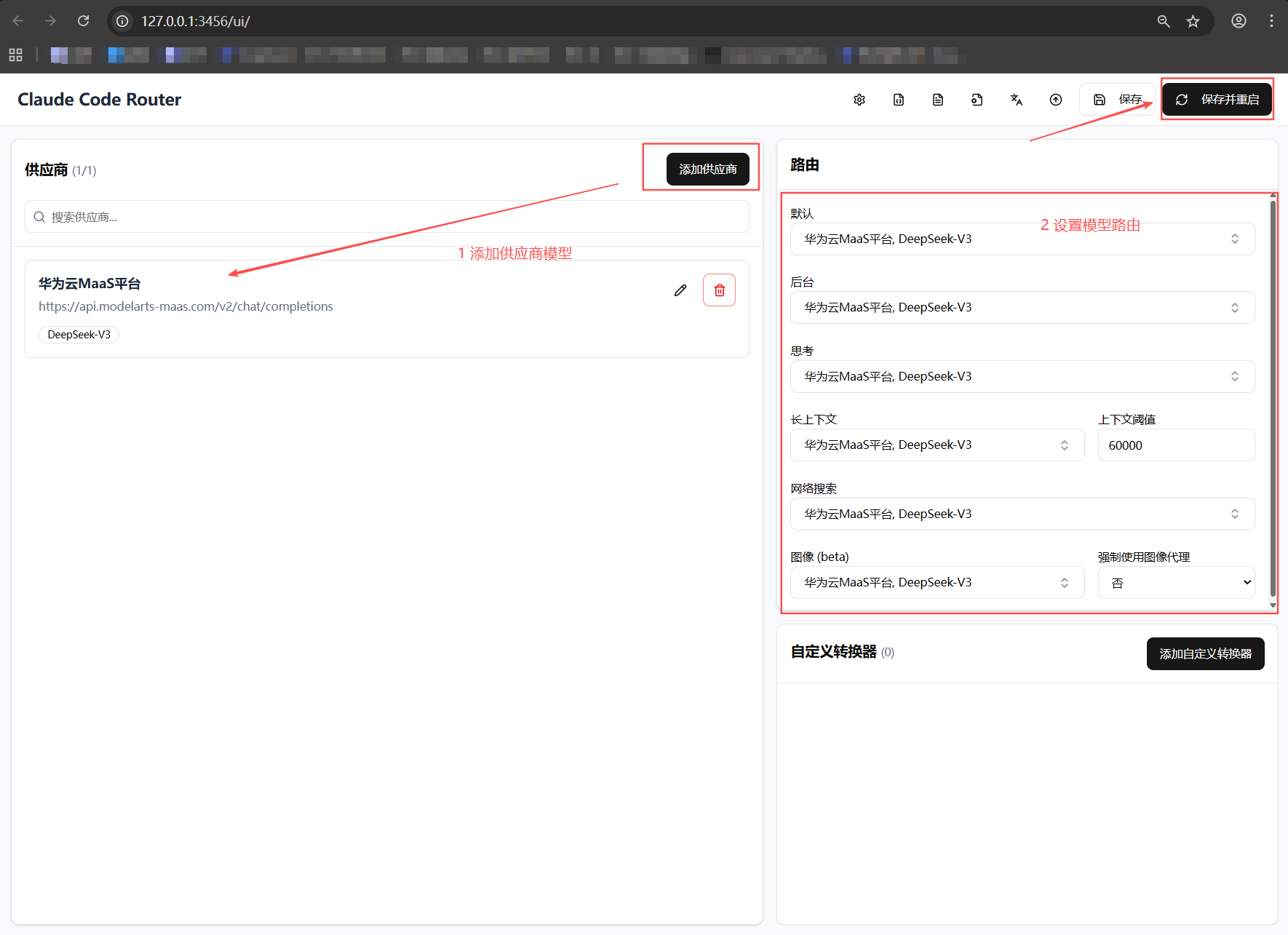The image size is (1288, 935).
Task: Open the log document viewer icon
Action: [938, 100]
